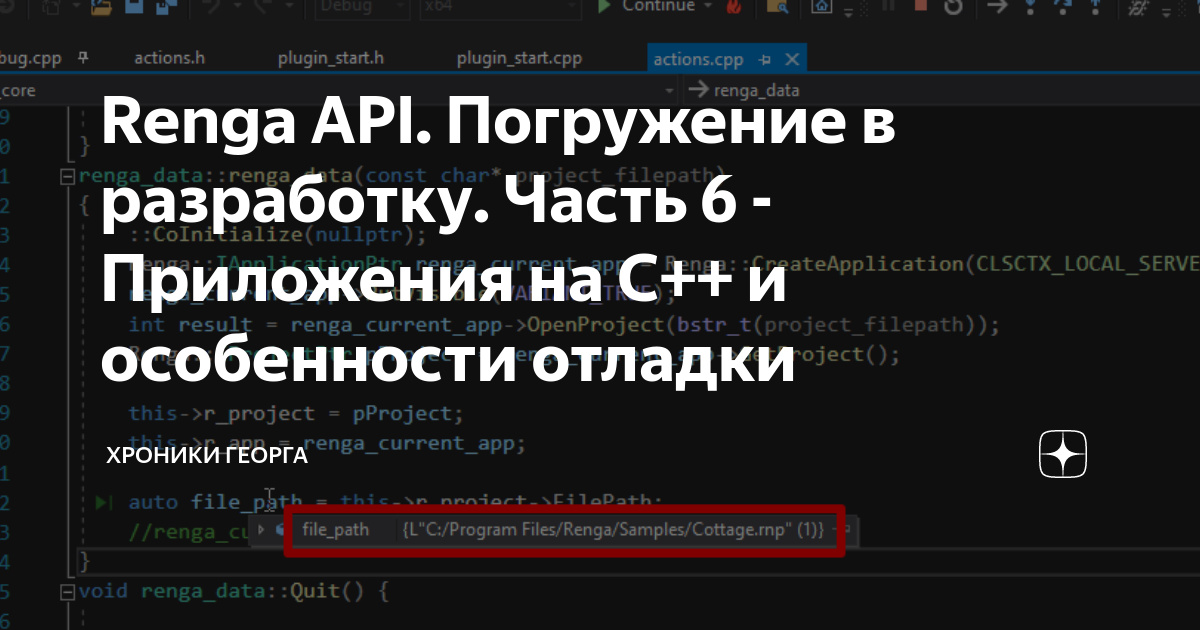Click the Yandex Zen star logo

[1062, 455]
